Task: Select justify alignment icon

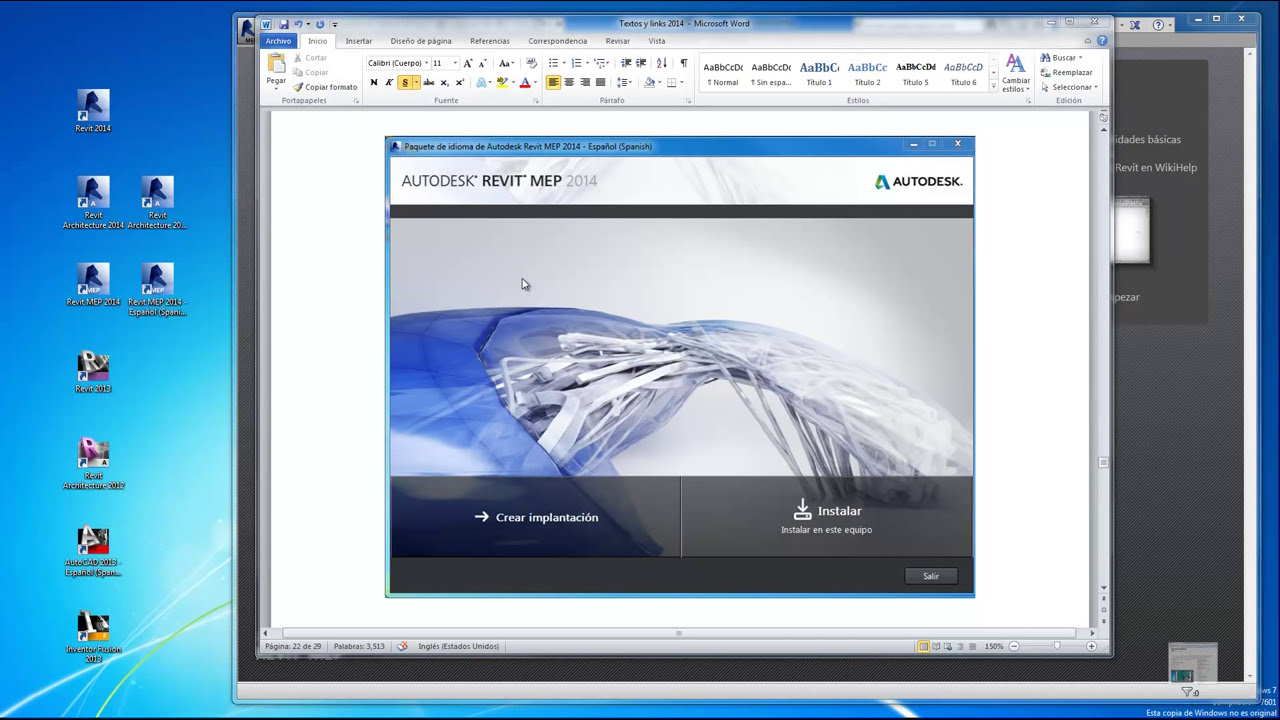Action: 600,83
